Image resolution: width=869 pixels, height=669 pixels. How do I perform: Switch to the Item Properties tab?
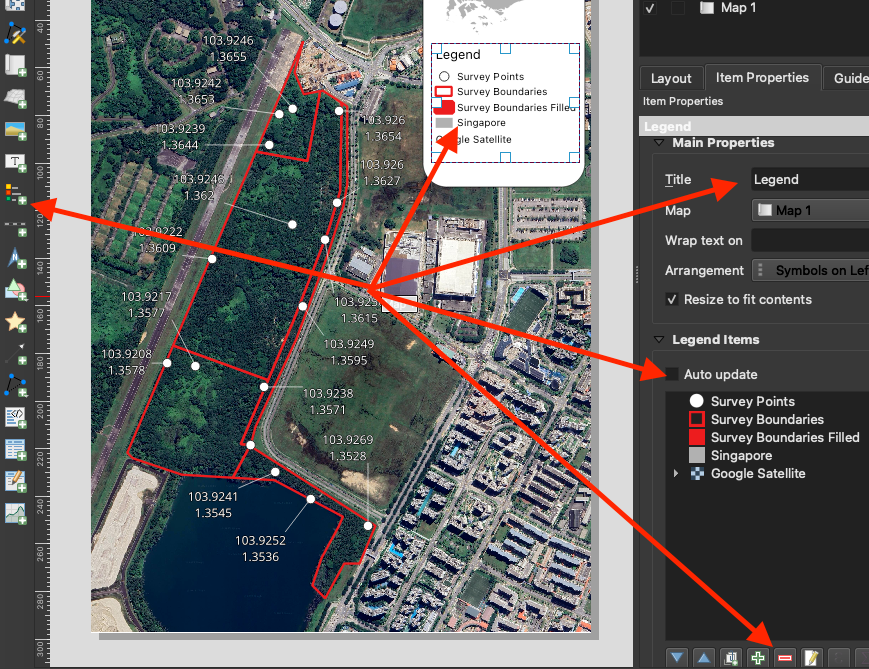762,78
